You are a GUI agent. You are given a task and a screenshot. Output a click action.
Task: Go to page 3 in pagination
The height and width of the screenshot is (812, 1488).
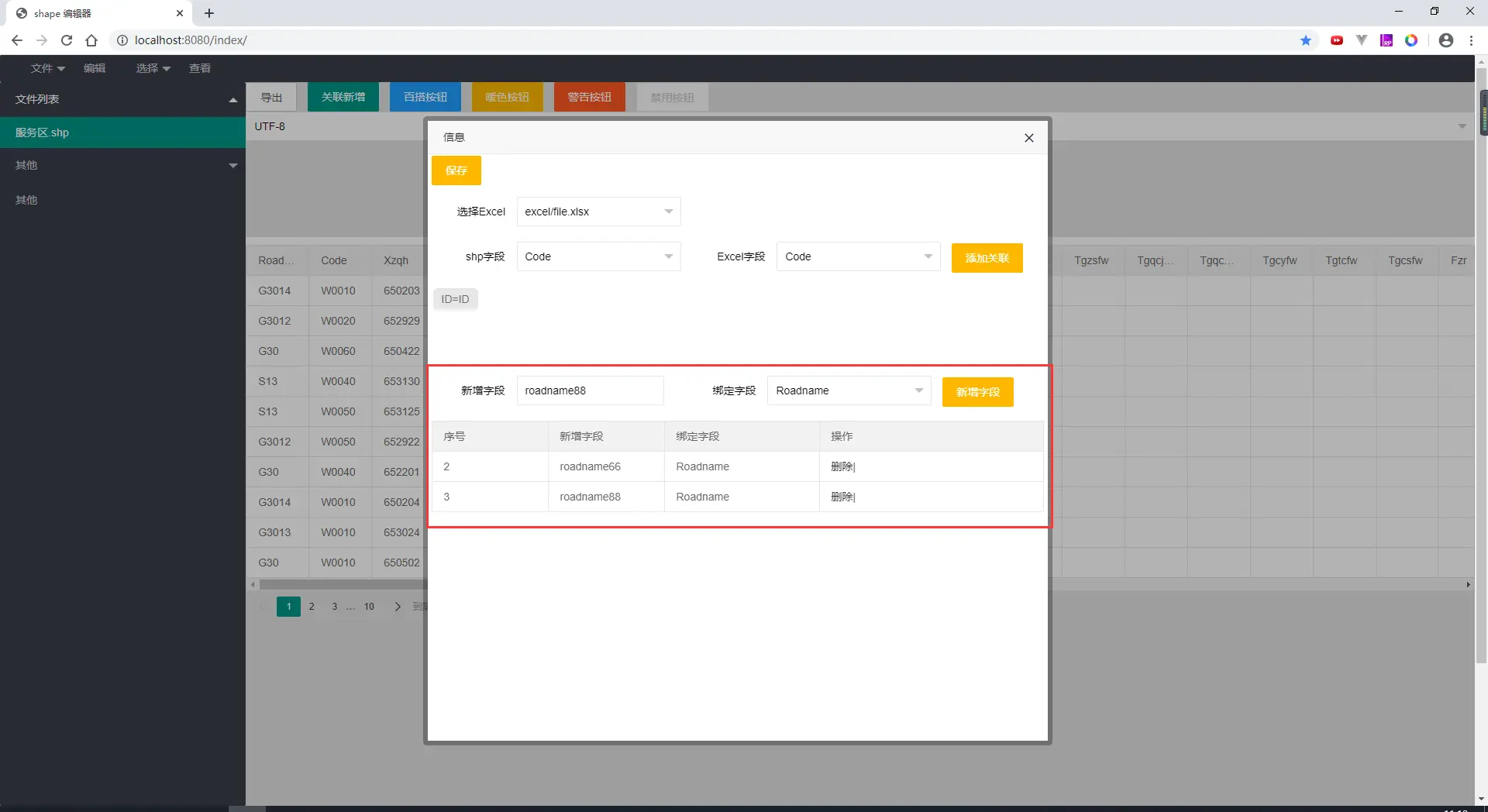tap(335, 607)
